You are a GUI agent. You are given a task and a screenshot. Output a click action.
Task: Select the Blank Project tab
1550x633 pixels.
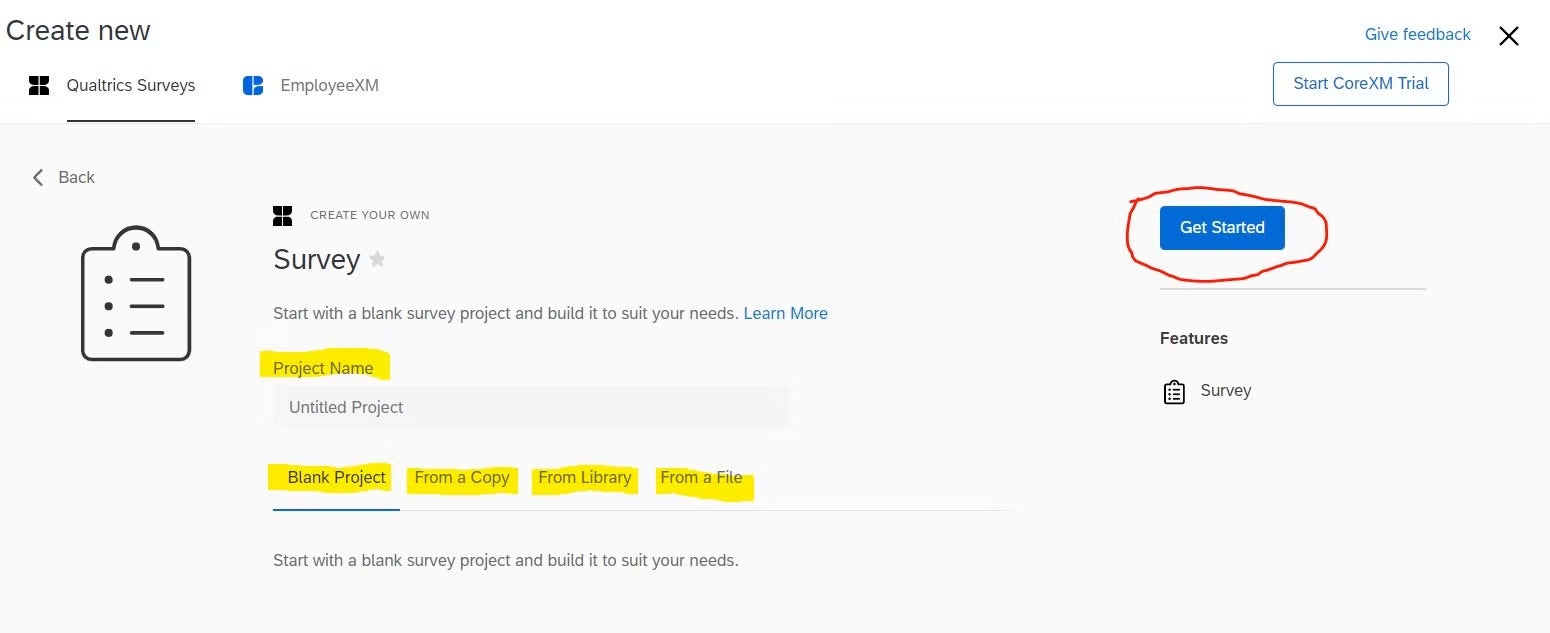[x=336, y=477]
